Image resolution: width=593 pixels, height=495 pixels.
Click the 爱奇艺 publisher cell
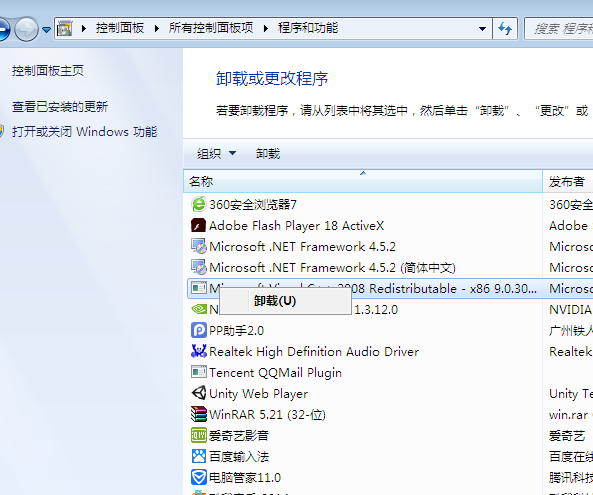(567, 435)
